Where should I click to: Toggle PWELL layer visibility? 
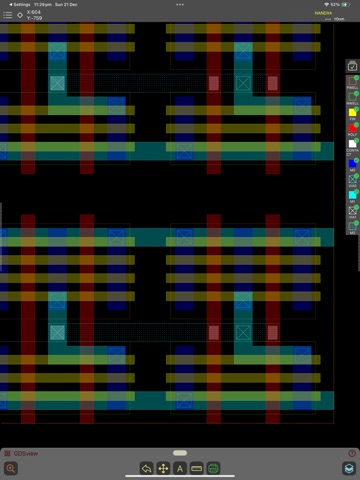(352, 82)
